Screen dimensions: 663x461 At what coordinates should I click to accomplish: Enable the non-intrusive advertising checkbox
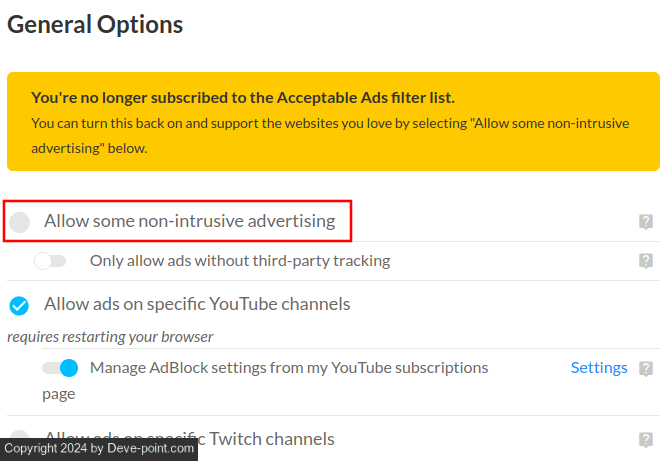coord(20,221)
